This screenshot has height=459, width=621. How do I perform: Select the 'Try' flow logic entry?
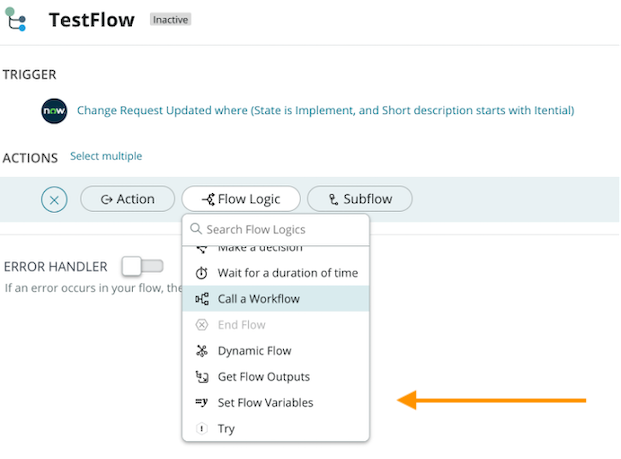226,429
